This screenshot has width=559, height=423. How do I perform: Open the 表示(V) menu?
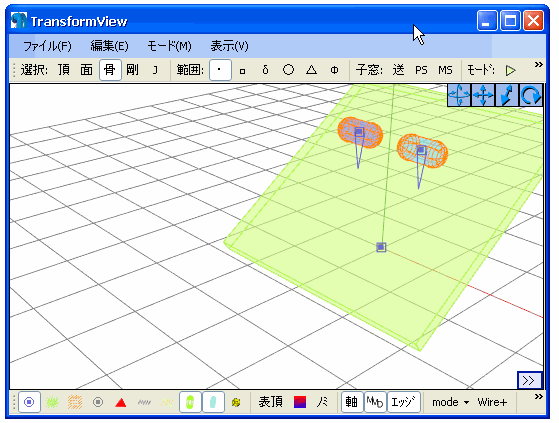229,46
